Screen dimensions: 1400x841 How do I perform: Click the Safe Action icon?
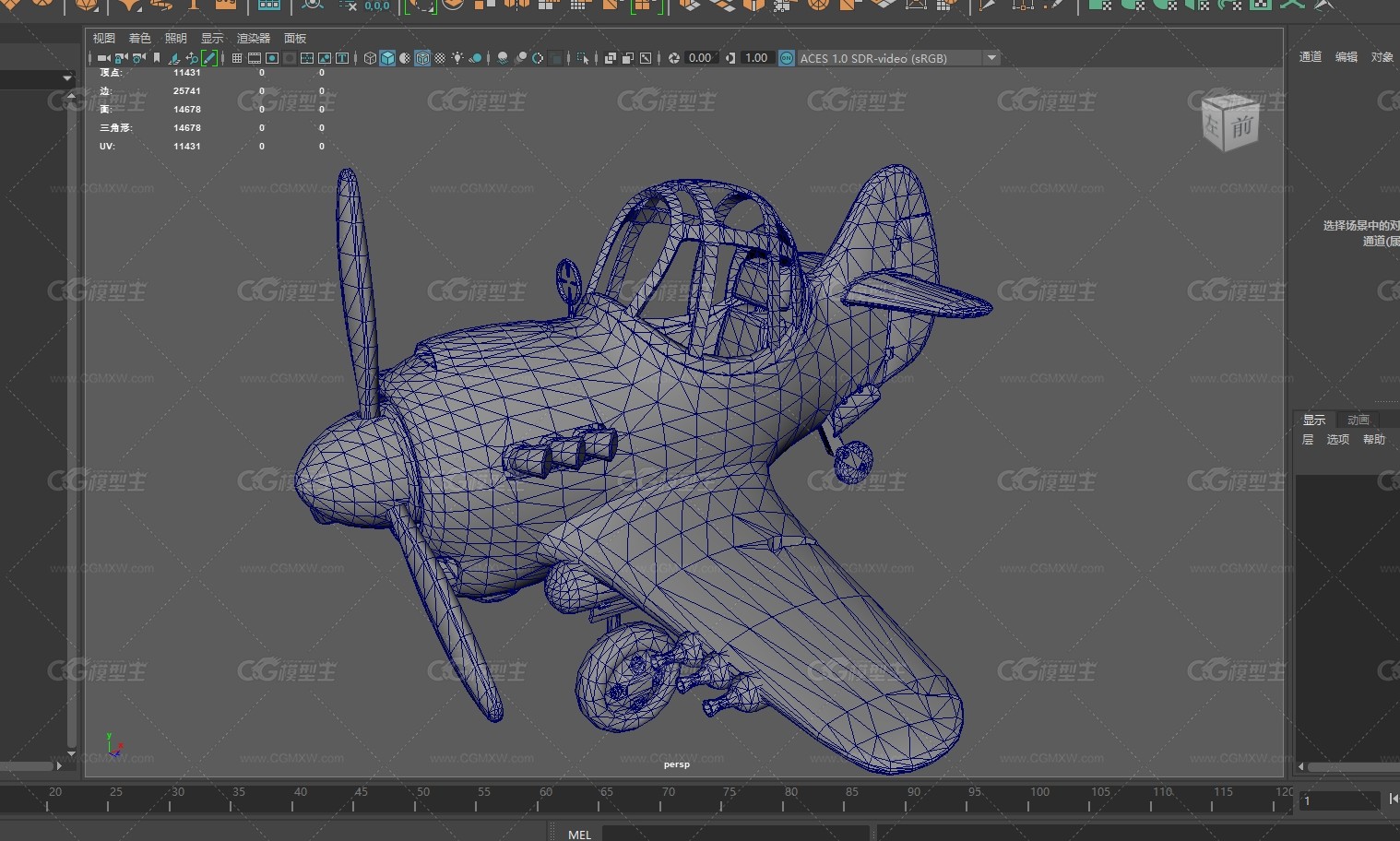pos(325,58)
